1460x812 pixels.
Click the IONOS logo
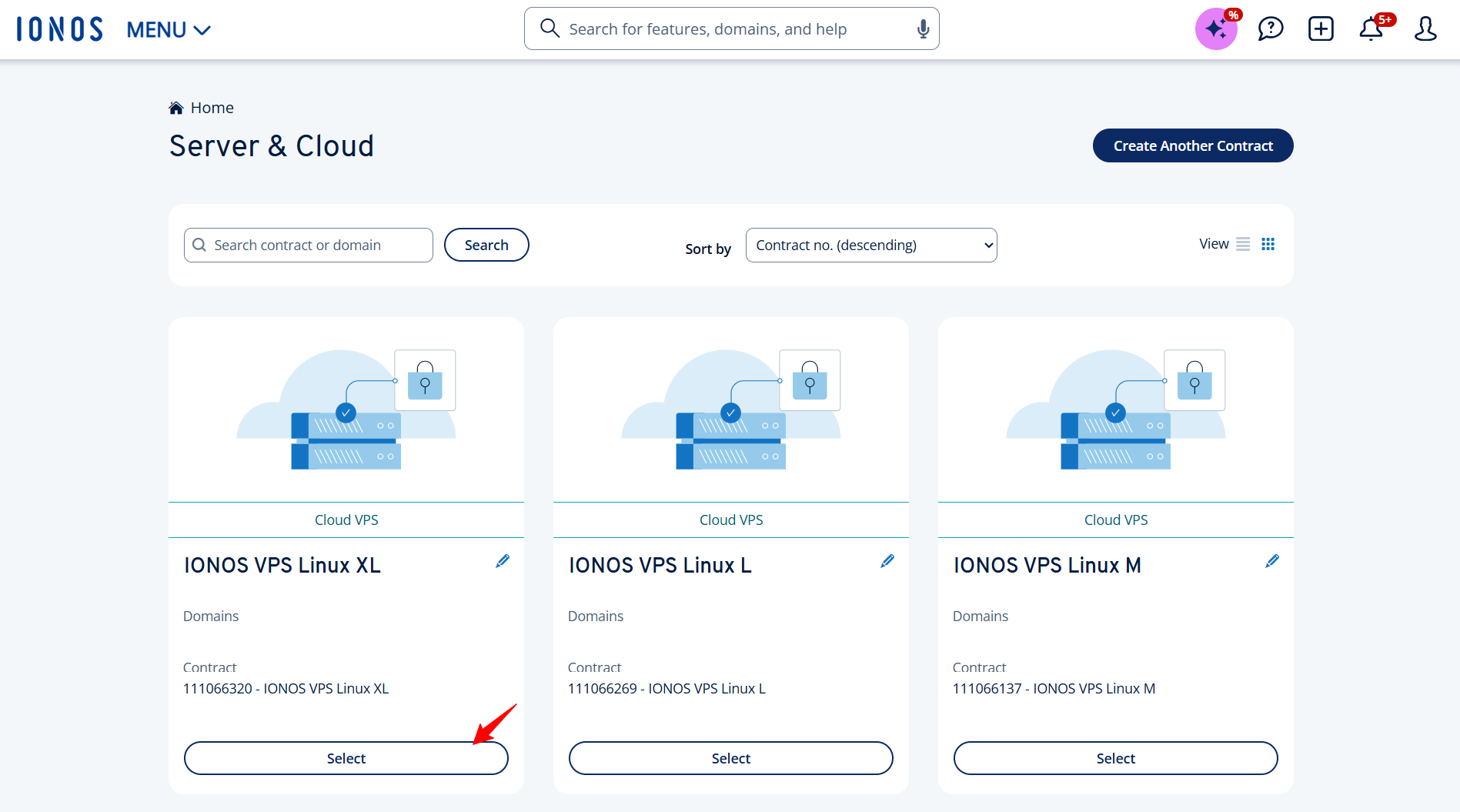coord(59,29)
